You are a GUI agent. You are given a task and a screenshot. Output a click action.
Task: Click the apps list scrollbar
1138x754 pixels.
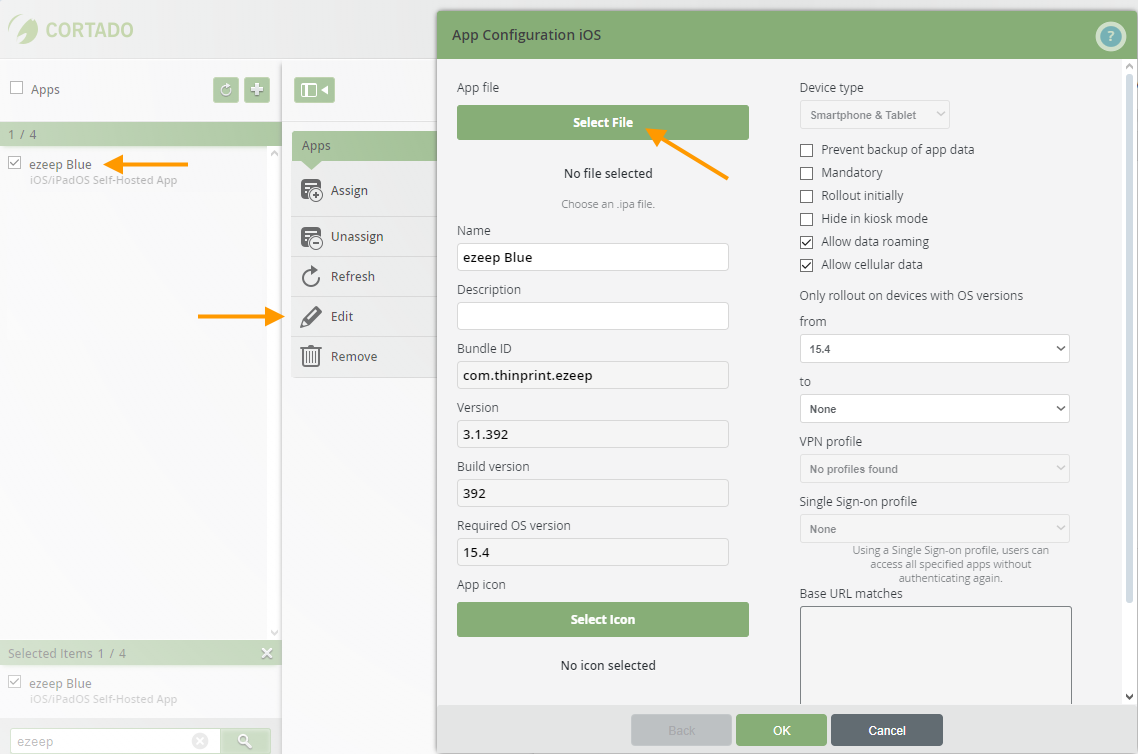(274, 392)
